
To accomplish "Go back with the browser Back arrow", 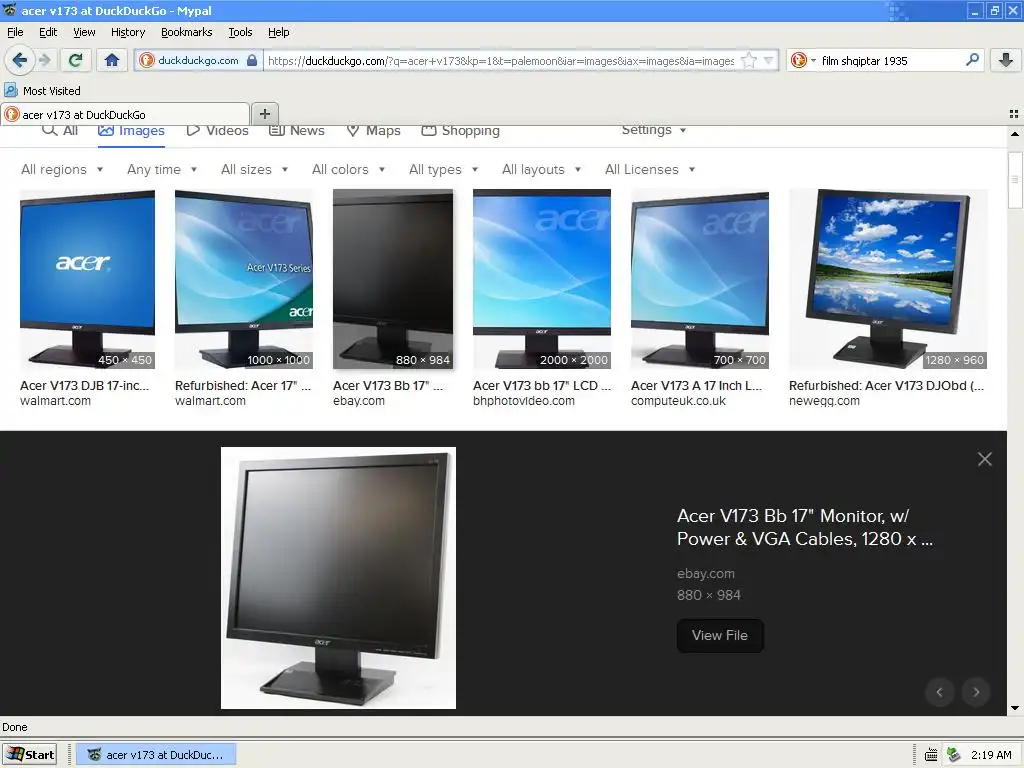I will [x=20, y=60].
